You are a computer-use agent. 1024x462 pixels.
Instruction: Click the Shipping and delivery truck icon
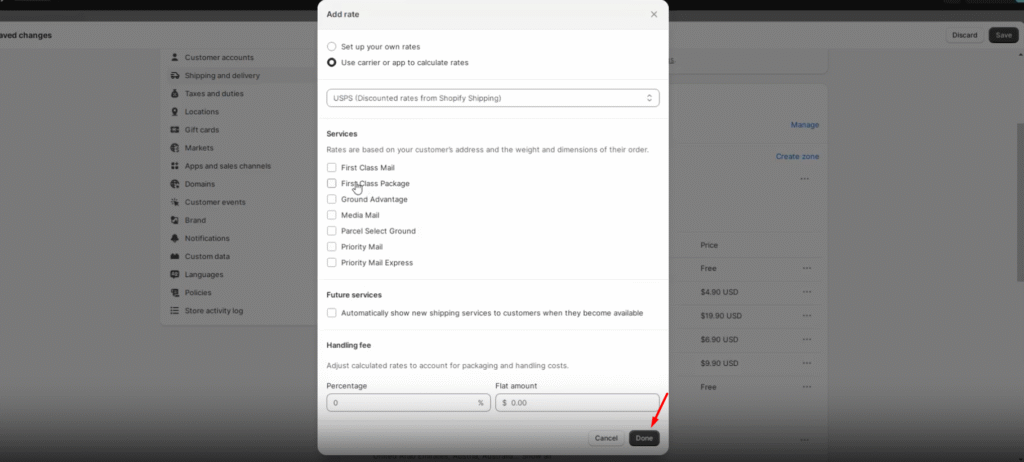click(x=174, y=76)
